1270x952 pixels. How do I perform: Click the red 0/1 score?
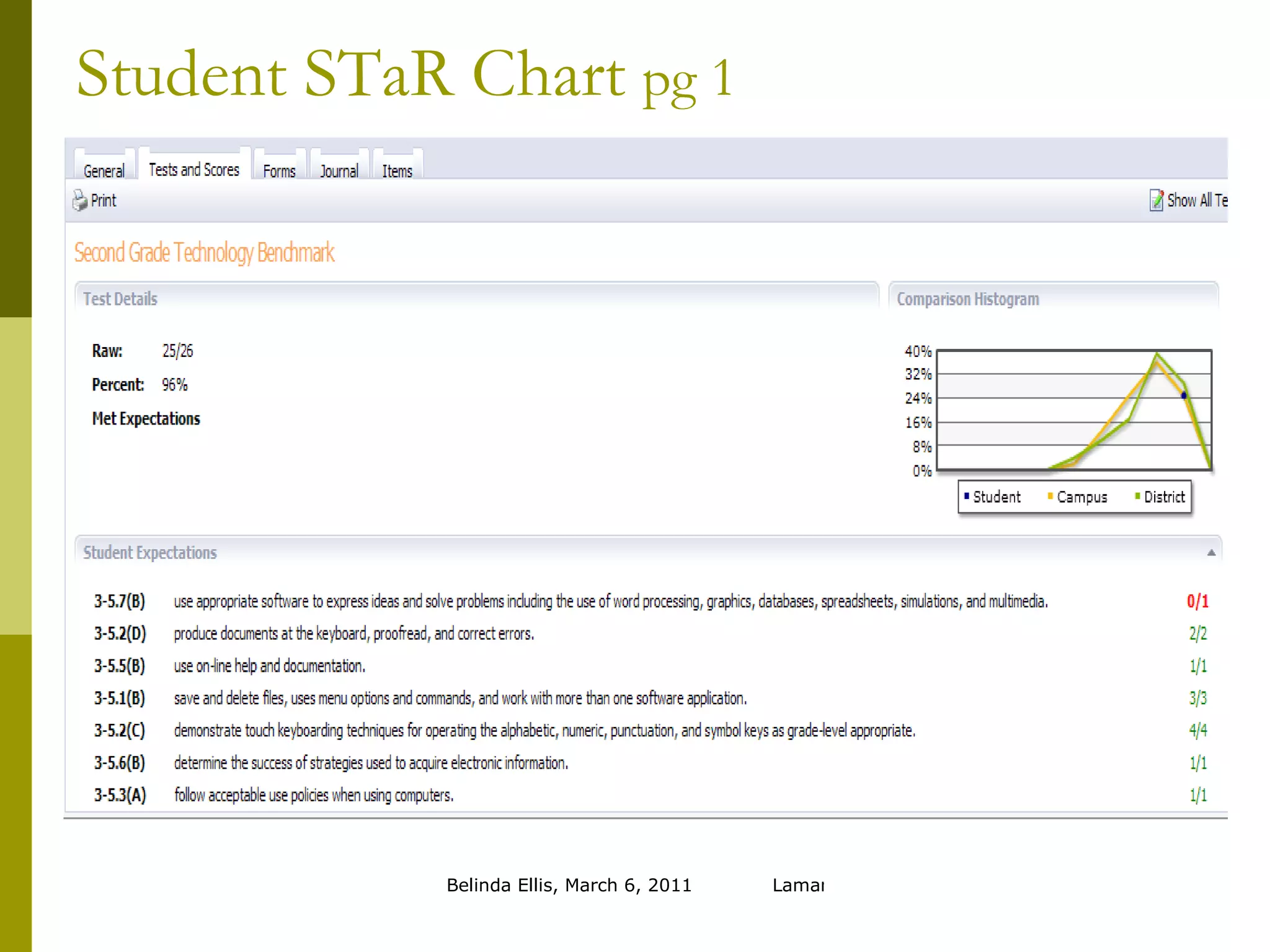(1197, 601)
